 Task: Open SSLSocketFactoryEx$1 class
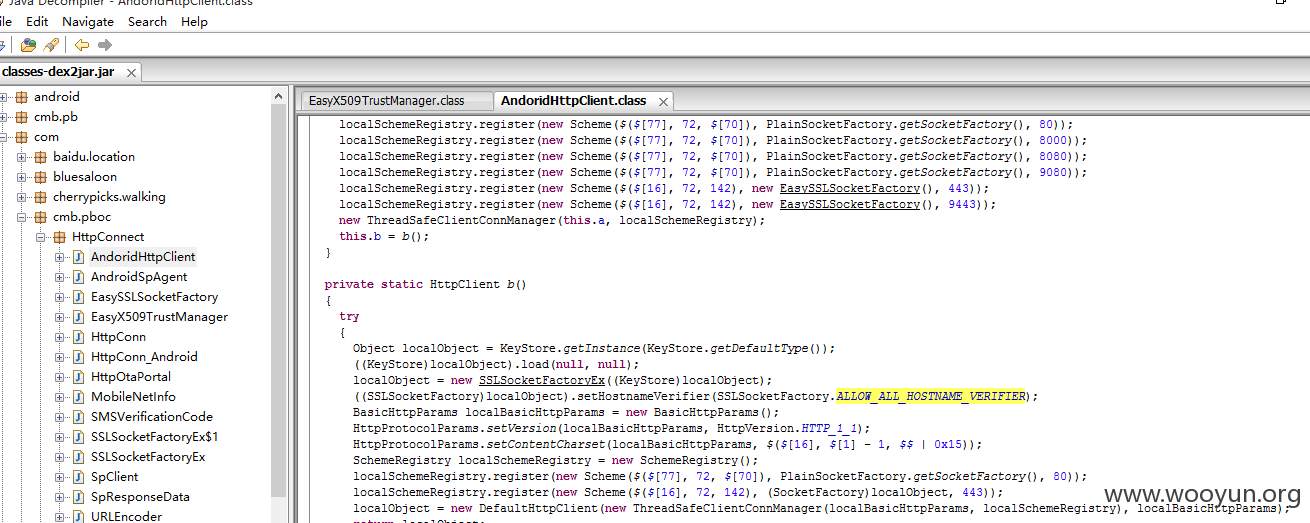point(154,437)
